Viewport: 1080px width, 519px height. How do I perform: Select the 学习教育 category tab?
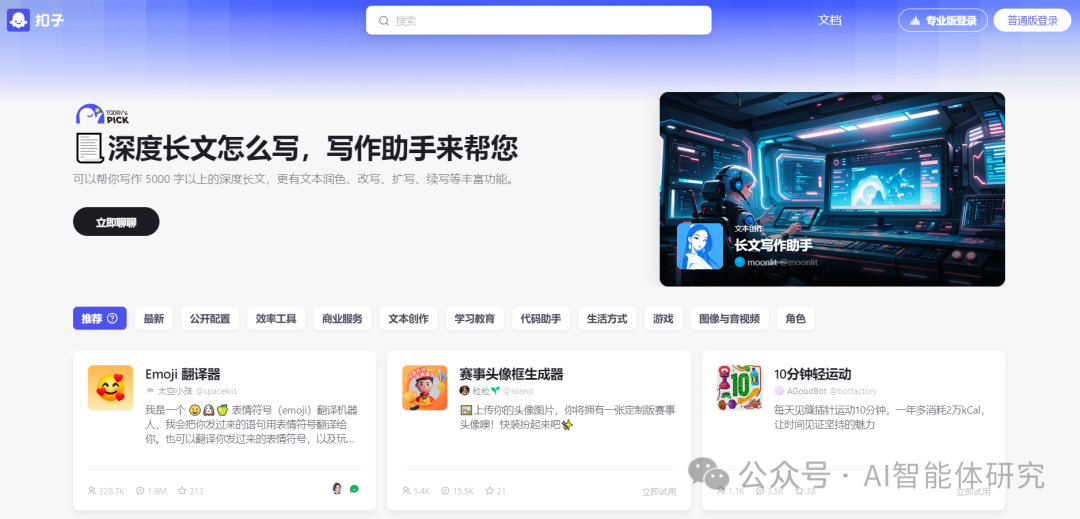point(475,319)
